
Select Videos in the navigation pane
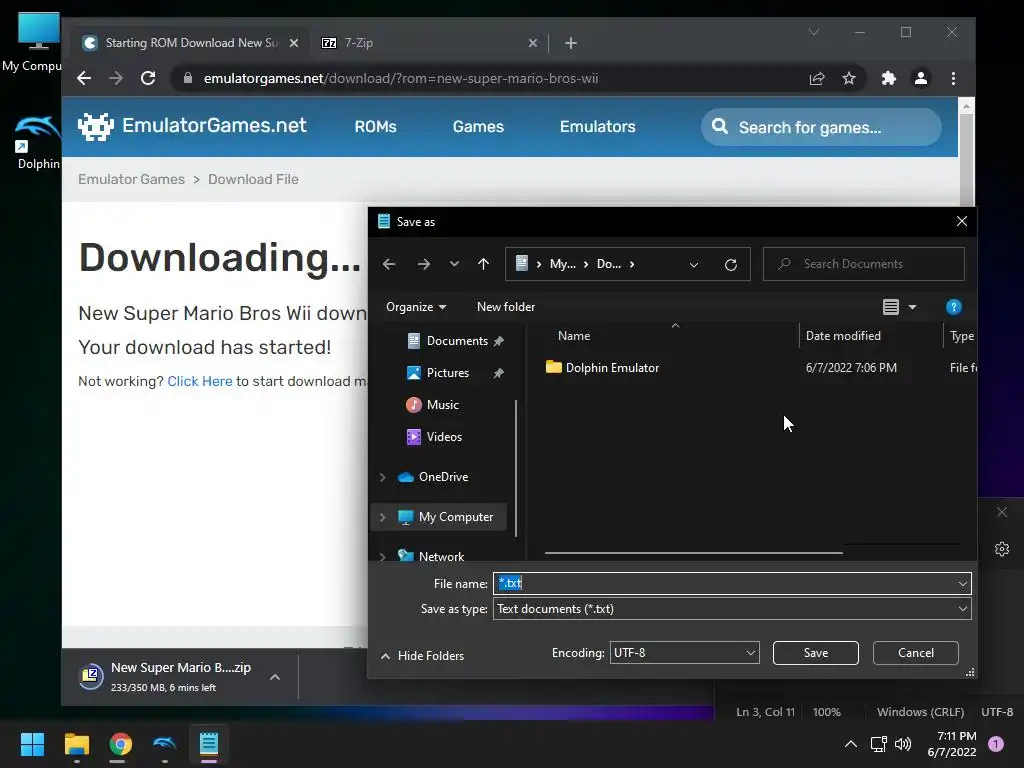(434, 437)
